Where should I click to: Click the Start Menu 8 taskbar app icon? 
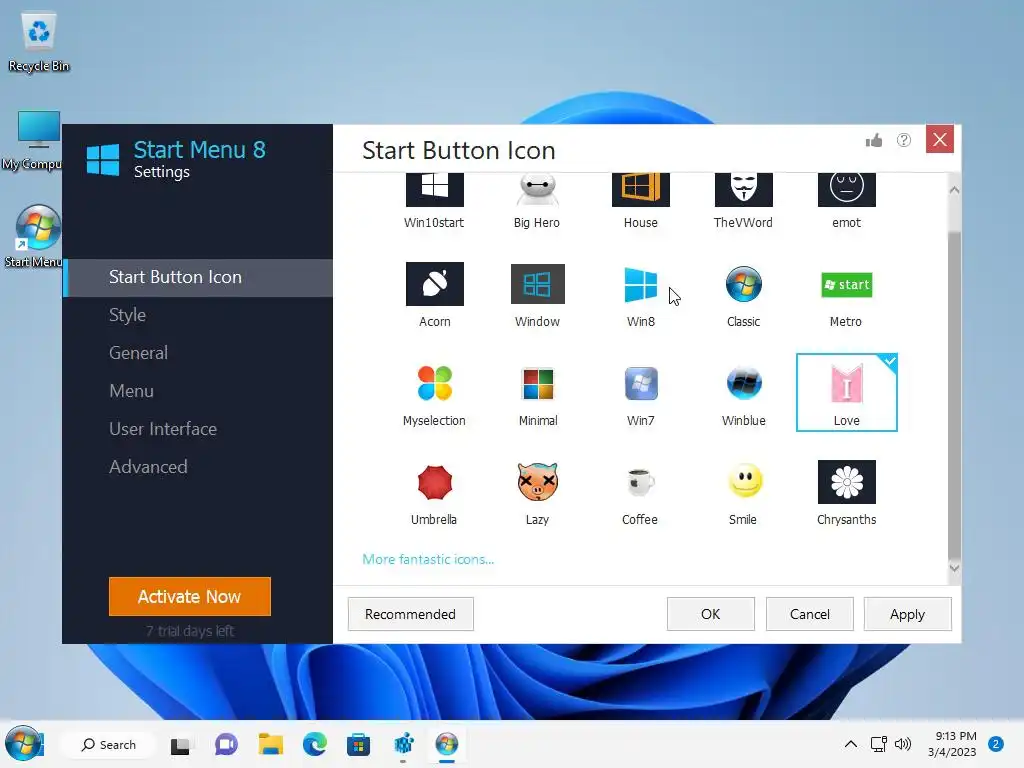(447, 744)
